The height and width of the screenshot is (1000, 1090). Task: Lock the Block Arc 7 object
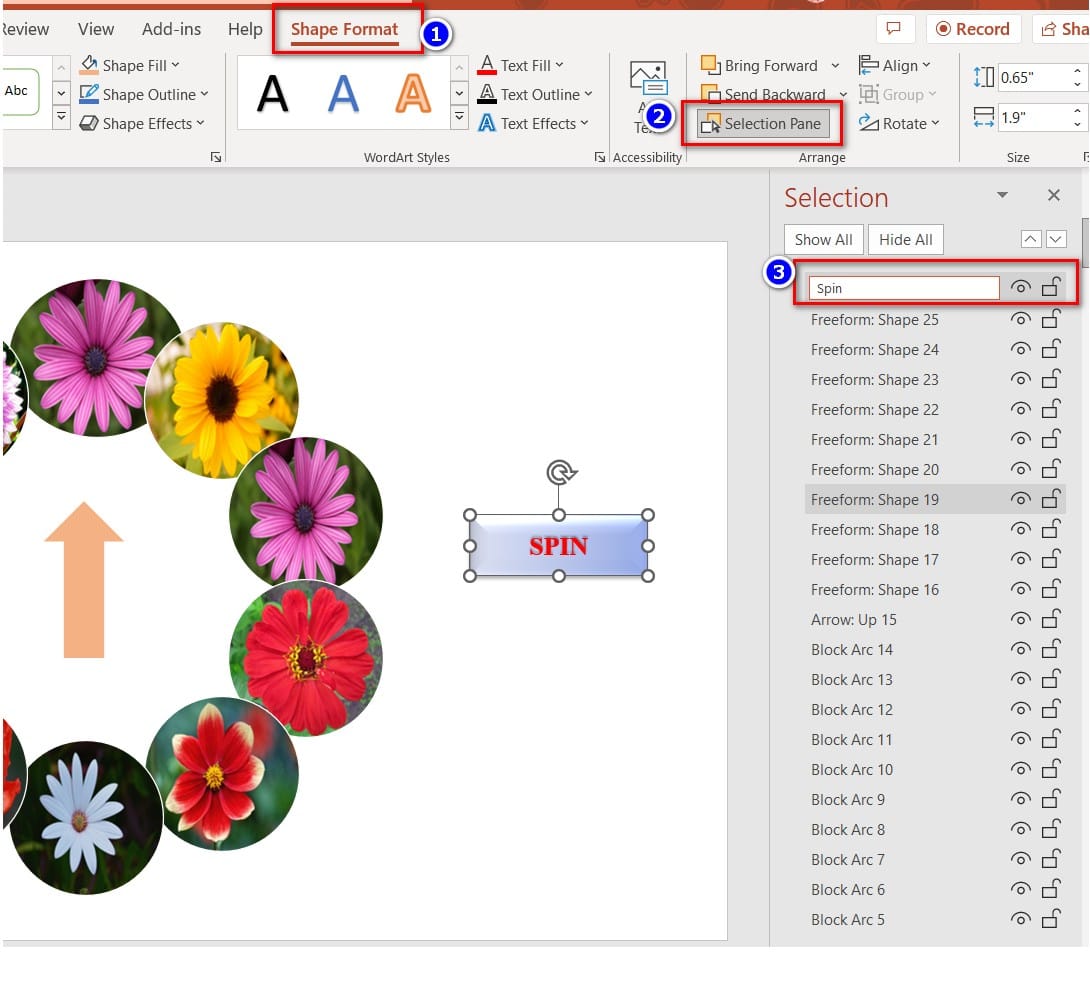1051,859
